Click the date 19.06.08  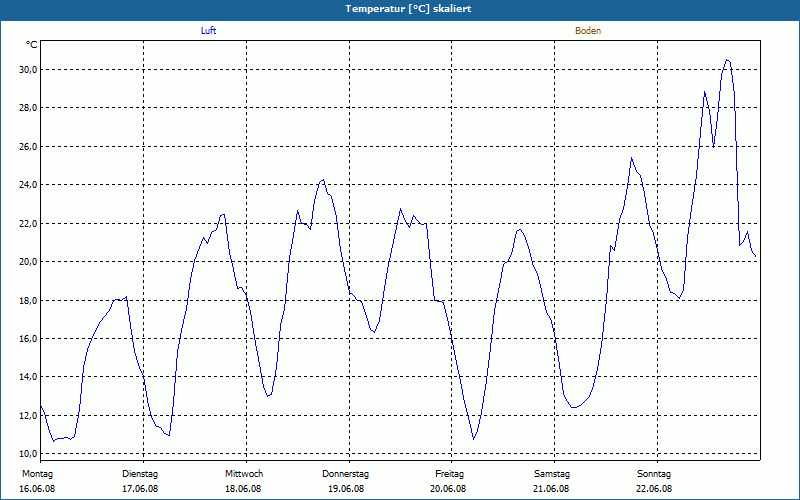click(x=346, y=489)
